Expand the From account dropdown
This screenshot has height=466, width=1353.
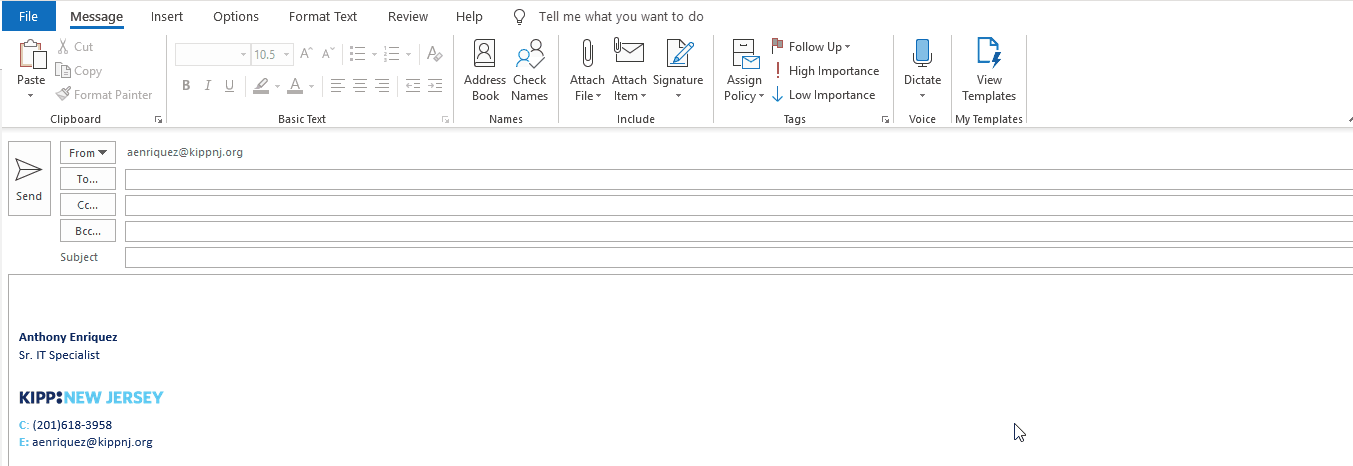(x=88, y=153)
